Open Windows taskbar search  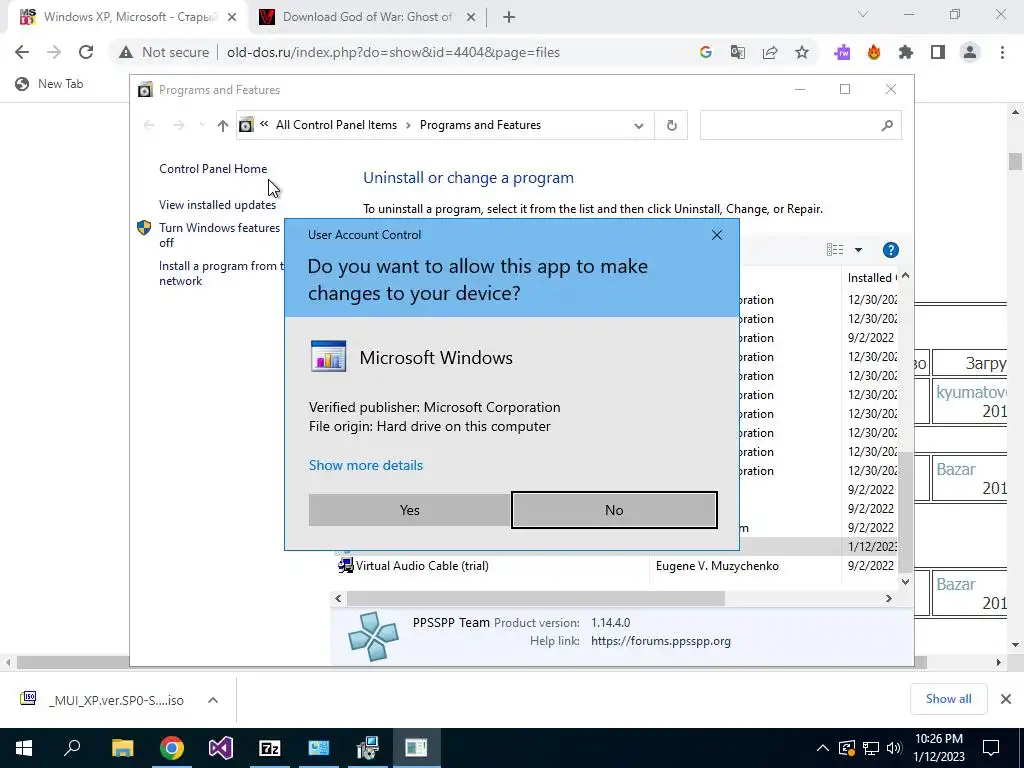click(72, 748)
